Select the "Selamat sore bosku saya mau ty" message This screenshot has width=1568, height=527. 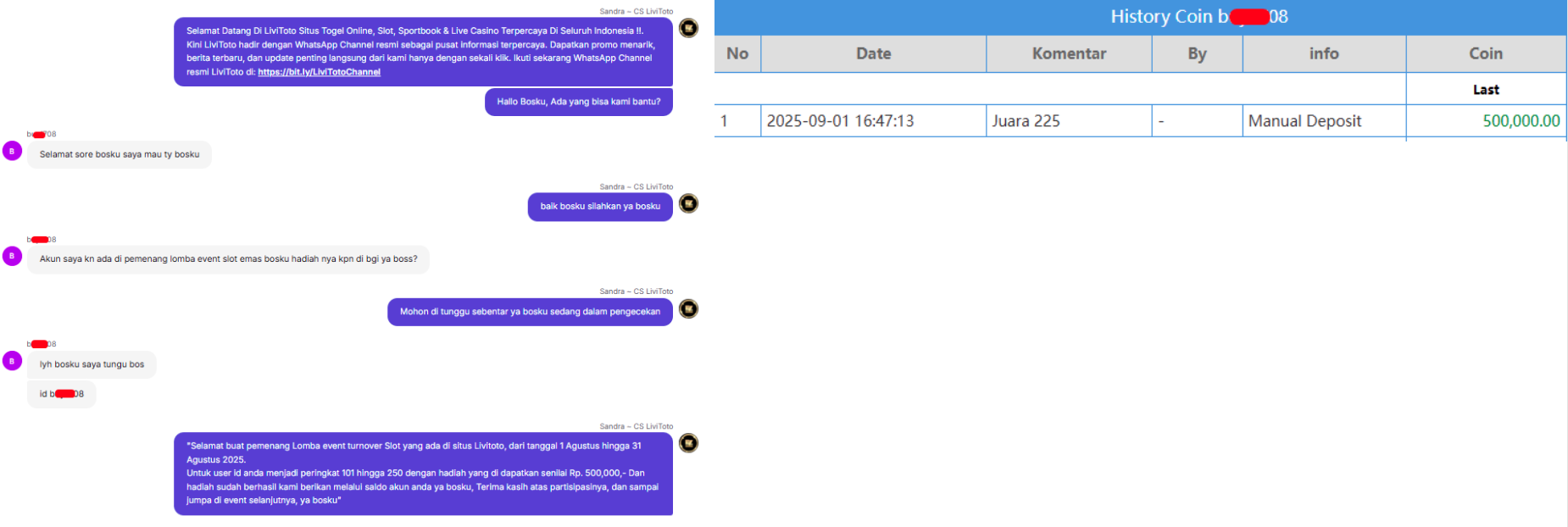120,154
